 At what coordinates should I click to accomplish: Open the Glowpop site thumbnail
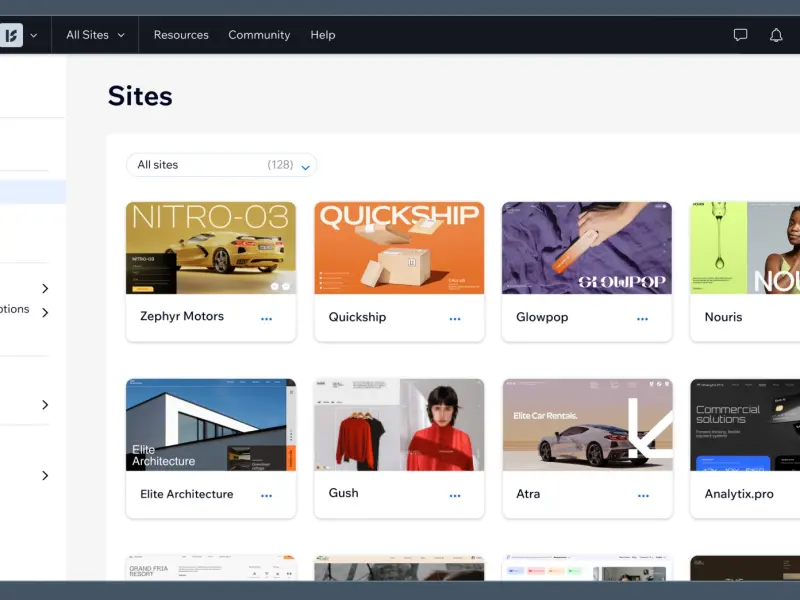click(587, 248)
